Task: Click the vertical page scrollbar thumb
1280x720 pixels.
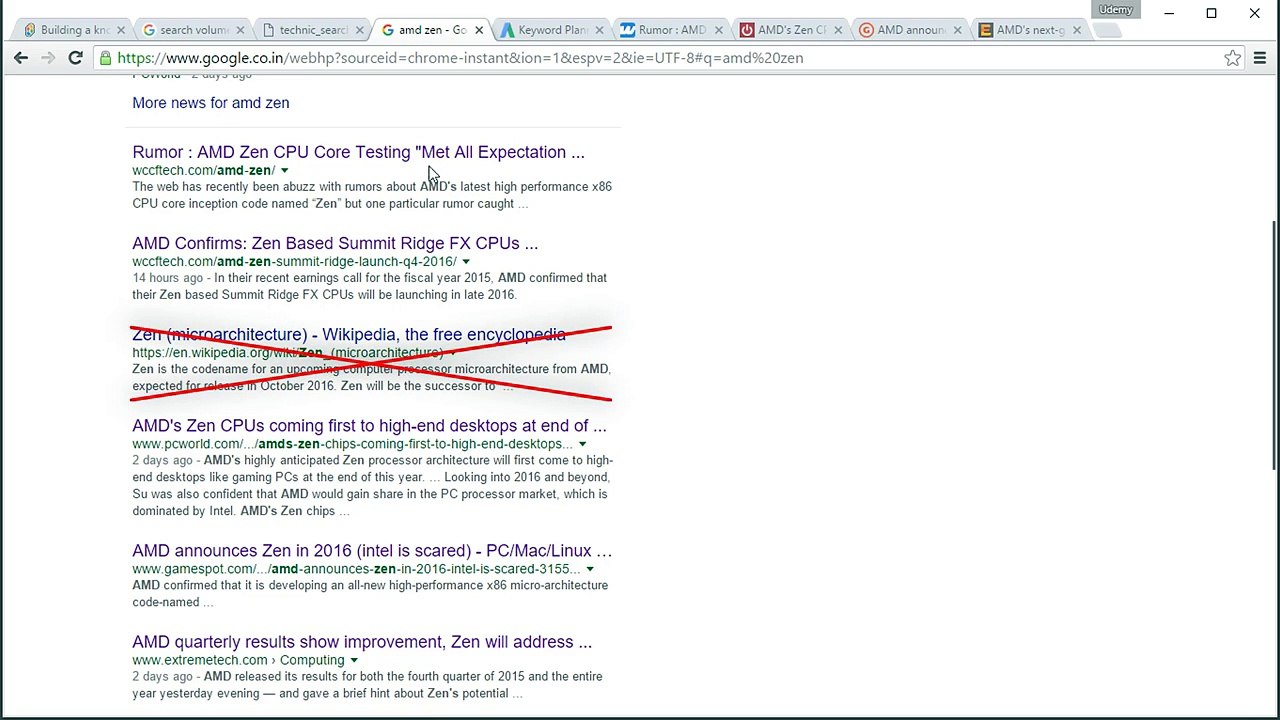Action: [1272, 346]
